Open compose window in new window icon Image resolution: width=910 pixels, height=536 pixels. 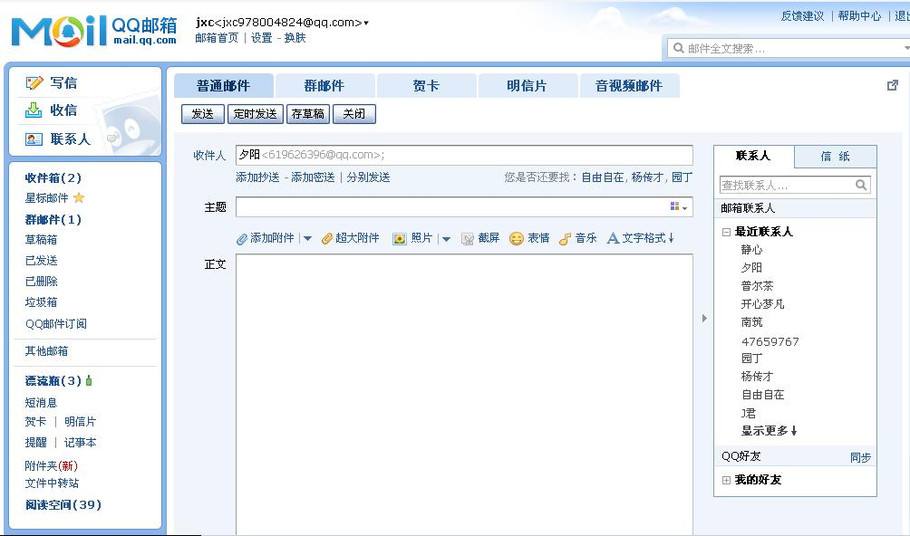(893, 85)
